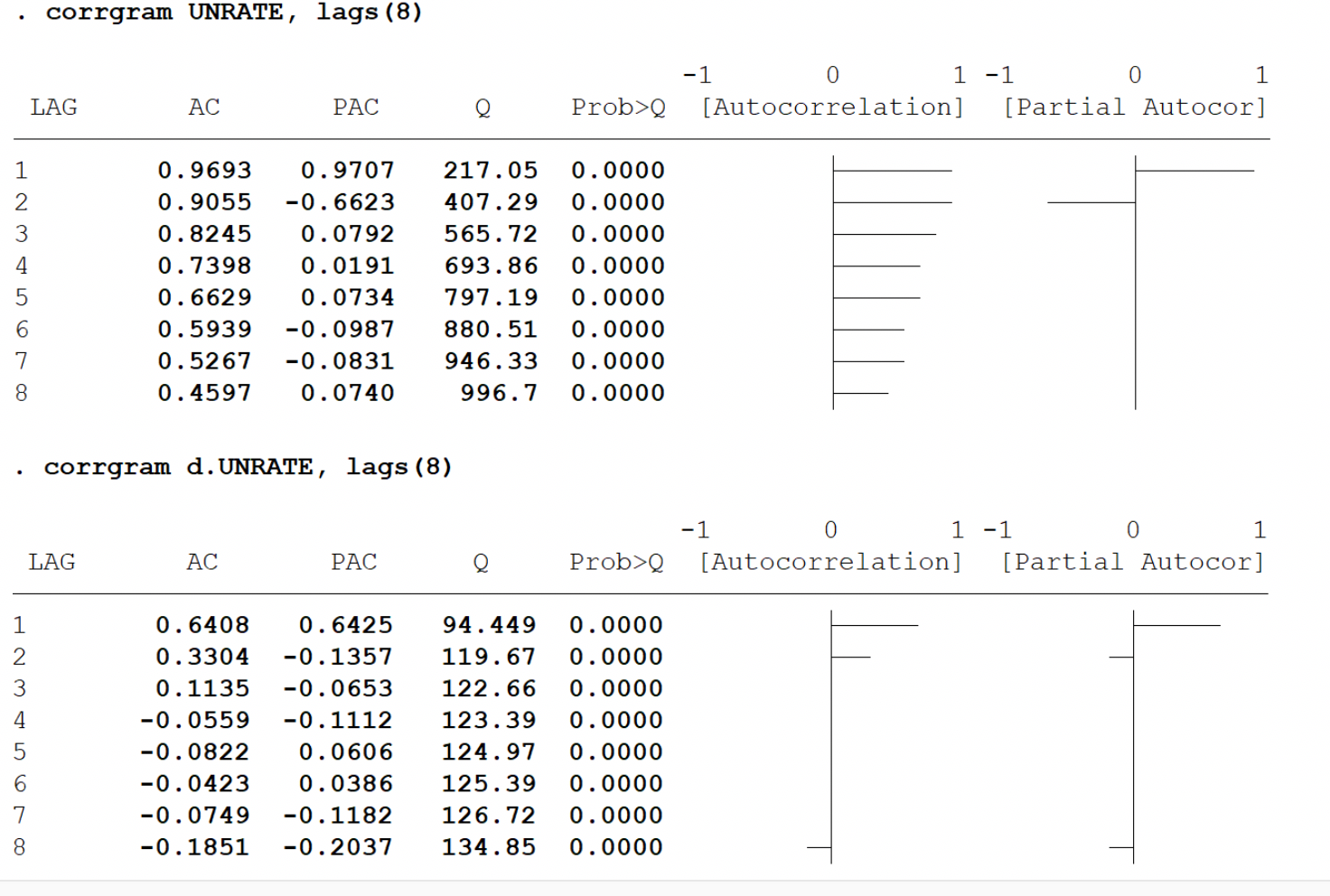Click the AC value 0.8245
1330x896 pixels.
[204, 234]
